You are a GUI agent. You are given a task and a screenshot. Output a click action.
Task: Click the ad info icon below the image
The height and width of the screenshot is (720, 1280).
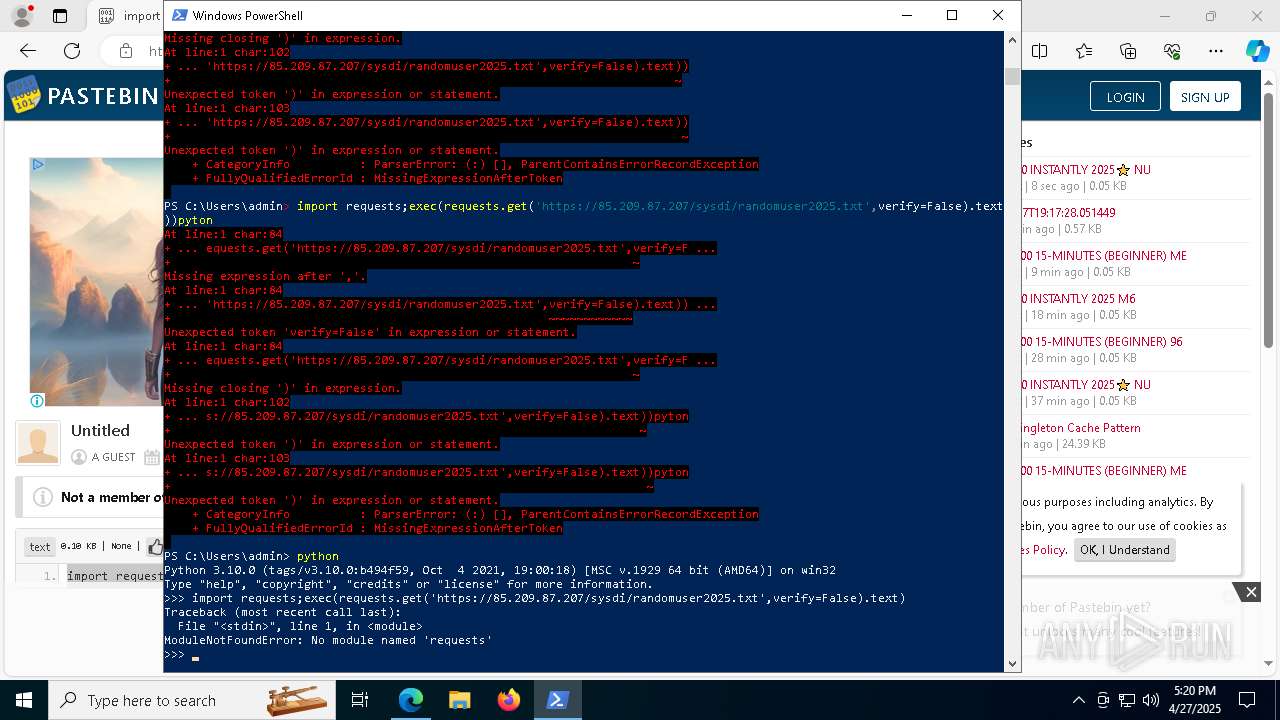click(x=37, y=401)
